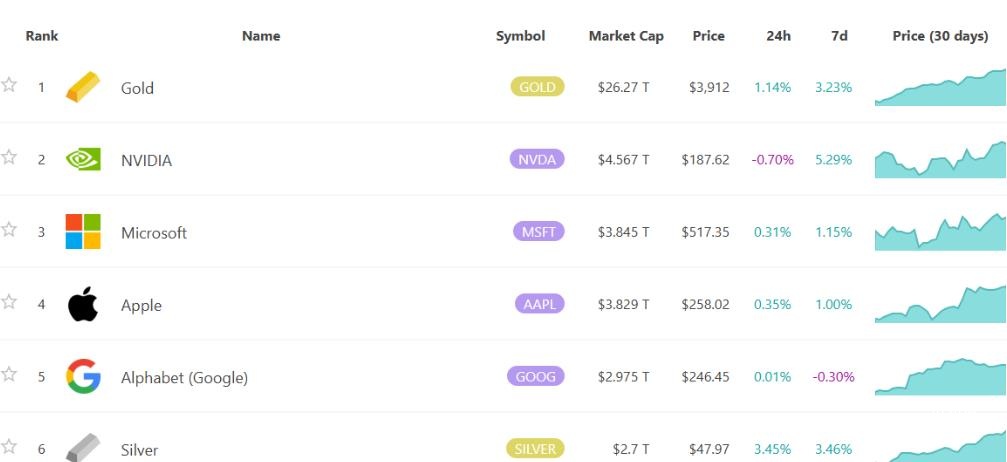The width and height of the screenshot is (1007, 462).
Task: Click the Microsoft logo icon
Action: coord(83,232)
